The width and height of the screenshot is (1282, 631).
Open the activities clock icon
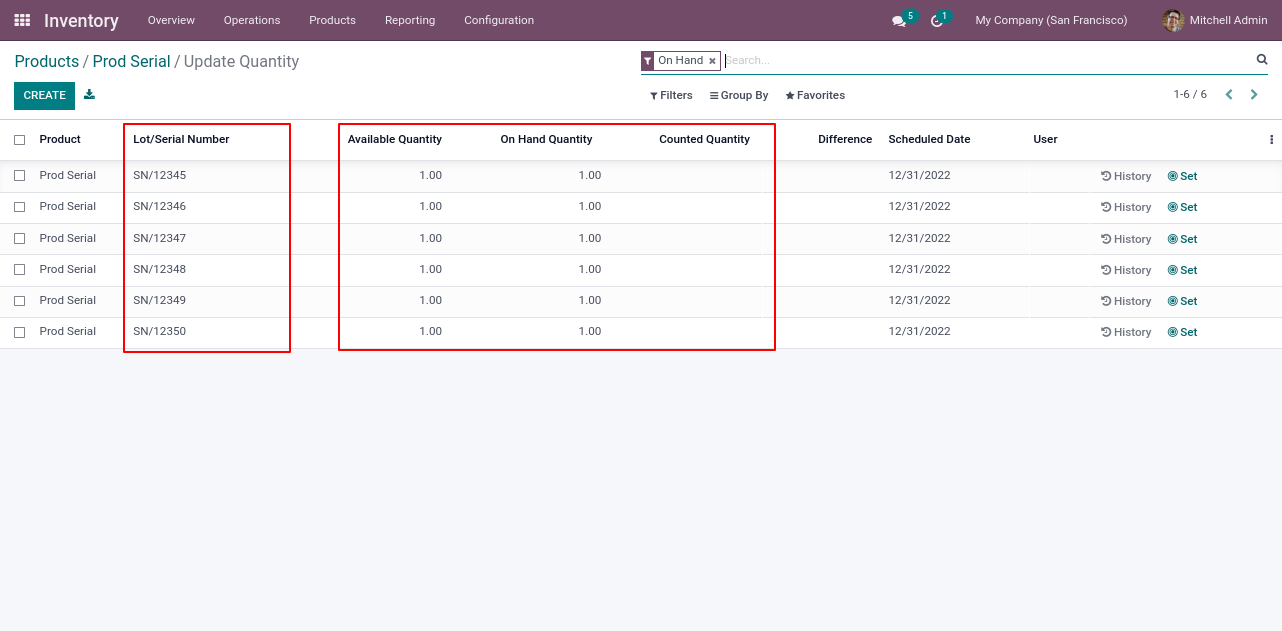coord(937,21)
